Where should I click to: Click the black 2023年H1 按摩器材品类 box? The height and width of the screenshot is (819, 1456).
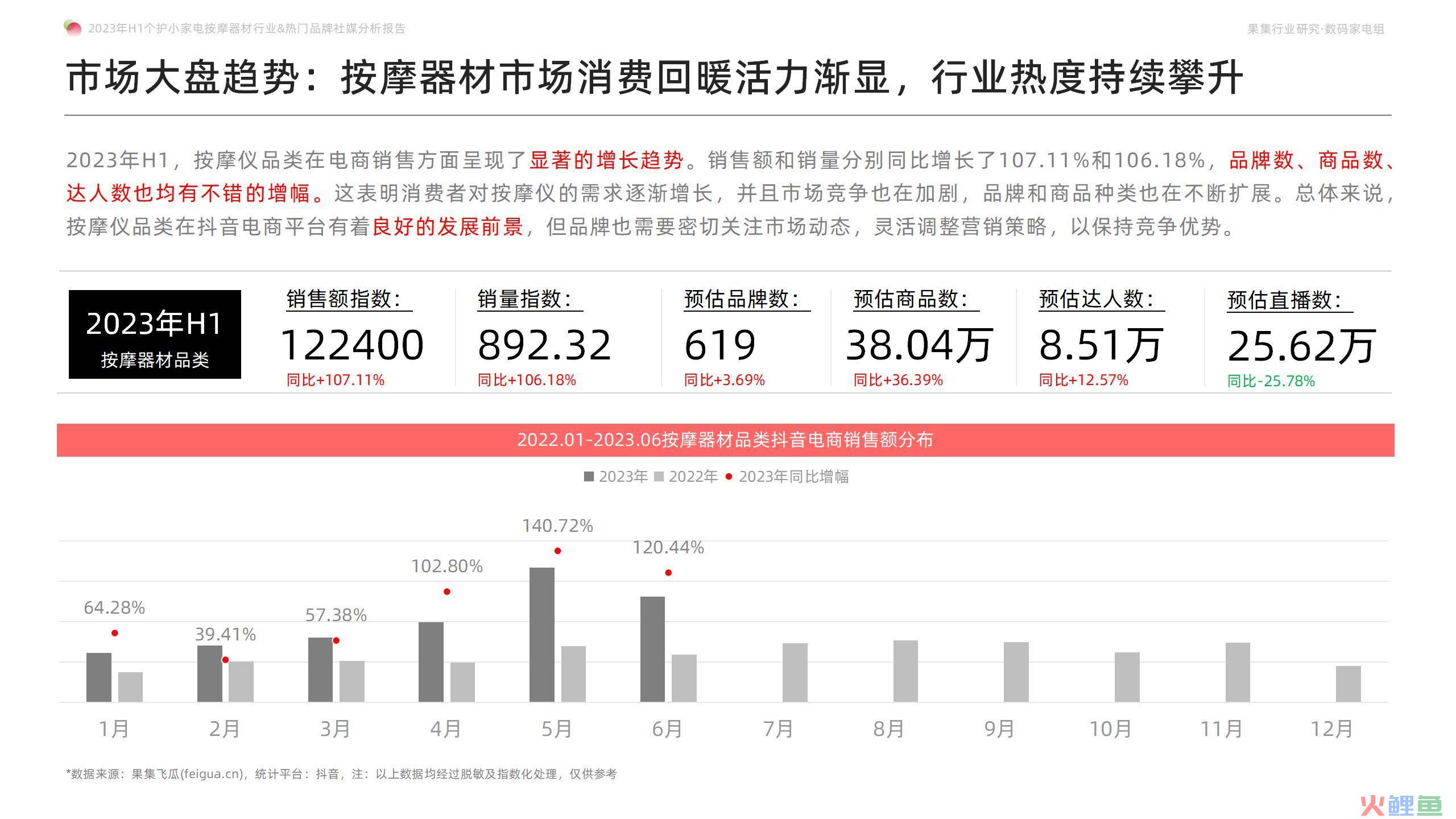click(x=155, y=334)
